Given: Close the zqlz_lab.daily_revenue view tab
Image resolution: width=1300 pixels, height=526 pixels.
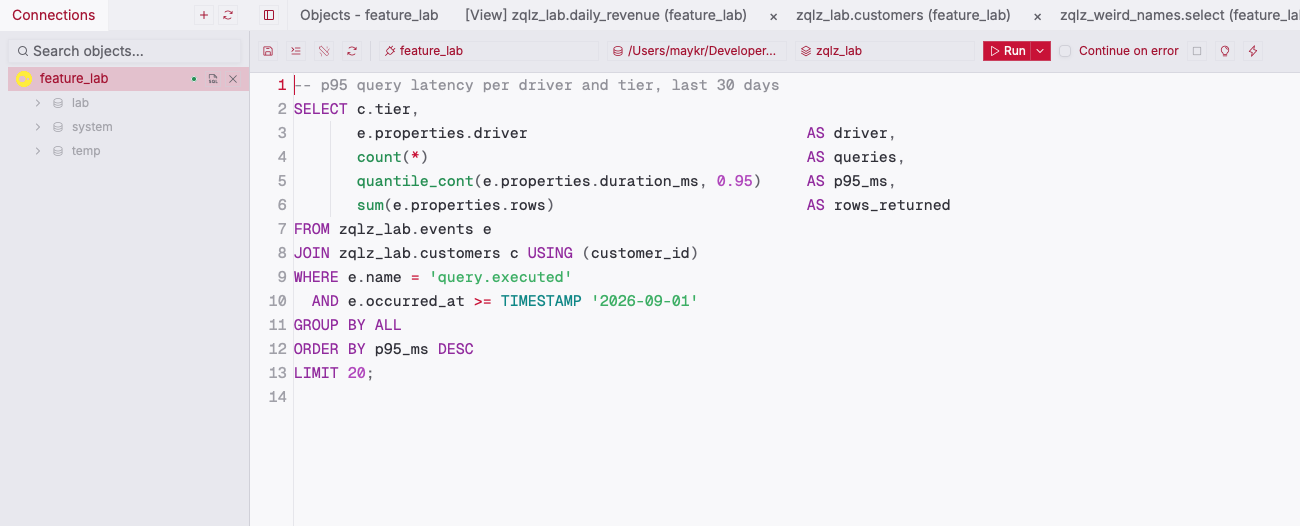Looking at the screenshot, I should [x=773, y=16].
